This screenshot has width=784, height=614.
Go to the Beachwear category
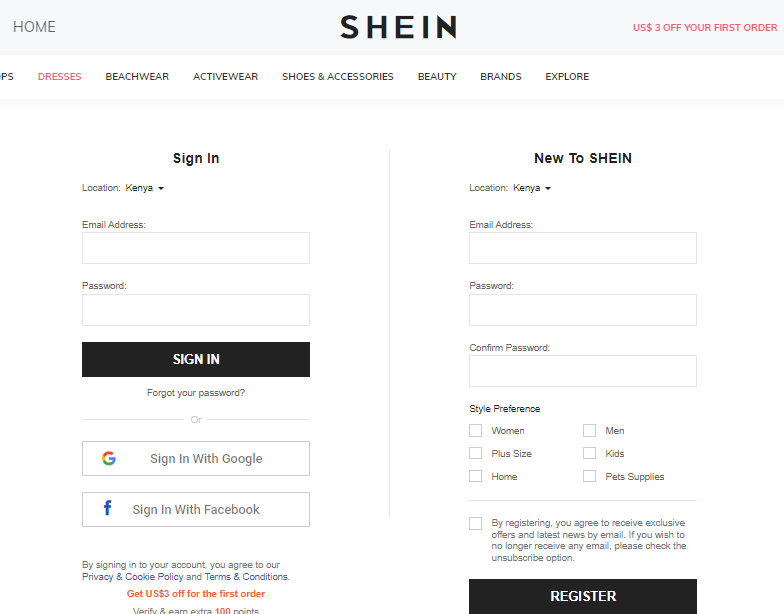pyautogui.click(x=137, y=77)
